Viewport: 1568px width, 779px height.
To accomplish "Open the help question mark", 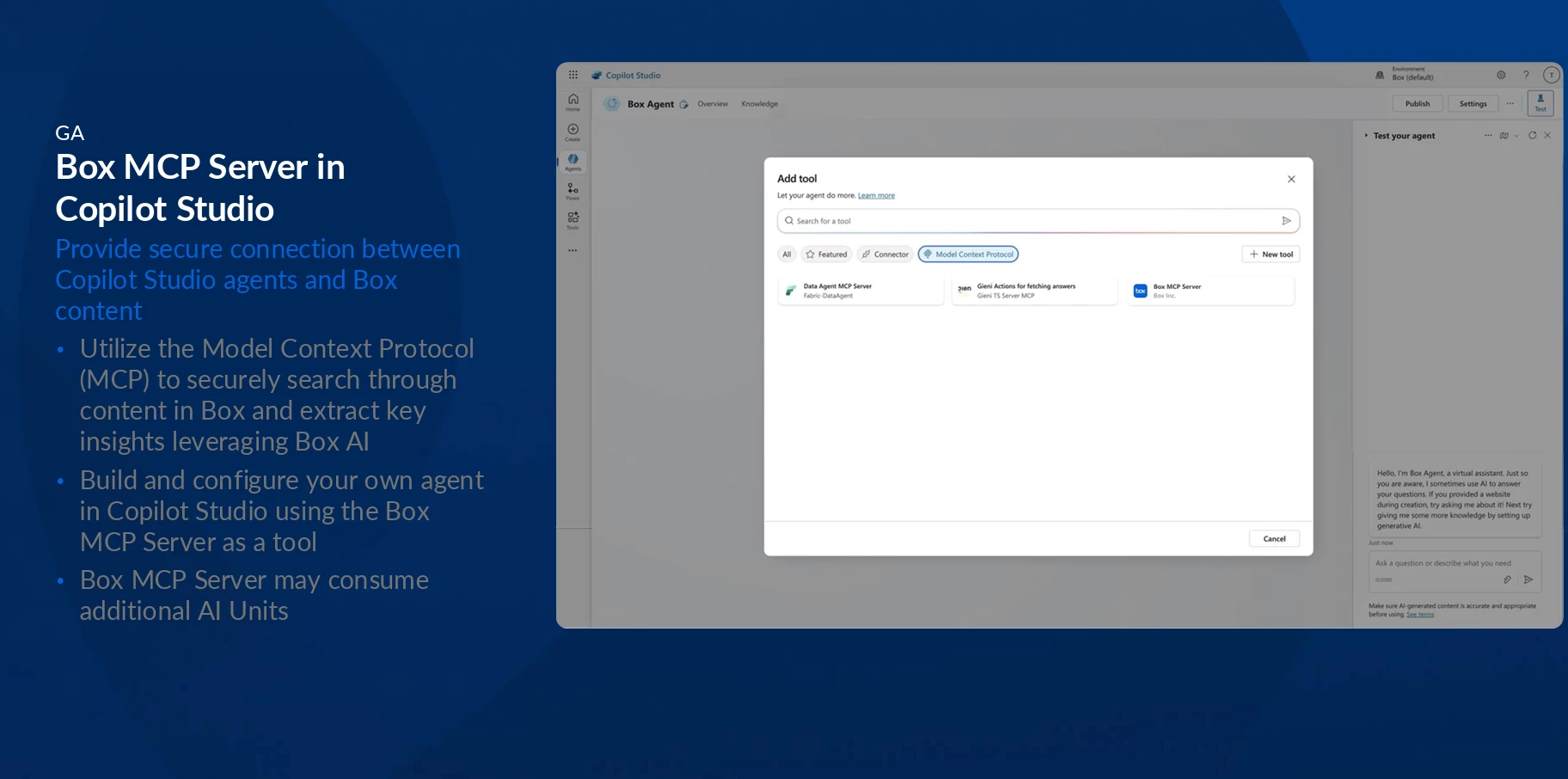I will 1526,75.
